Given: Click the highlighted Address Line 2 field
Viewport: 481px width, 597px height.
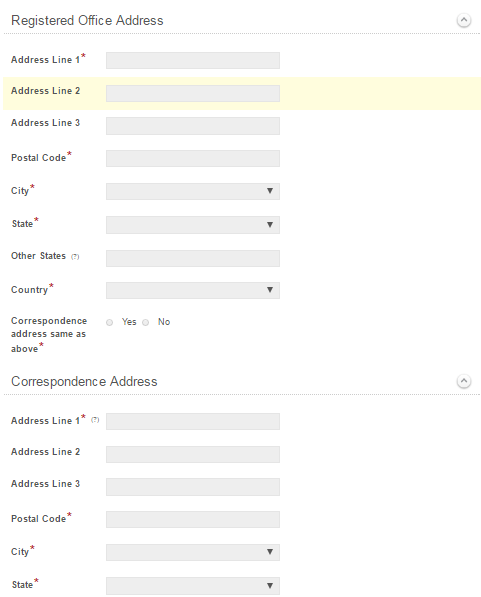Looking at the screenshot, I should pyautogui.click(x=193, y=93).
